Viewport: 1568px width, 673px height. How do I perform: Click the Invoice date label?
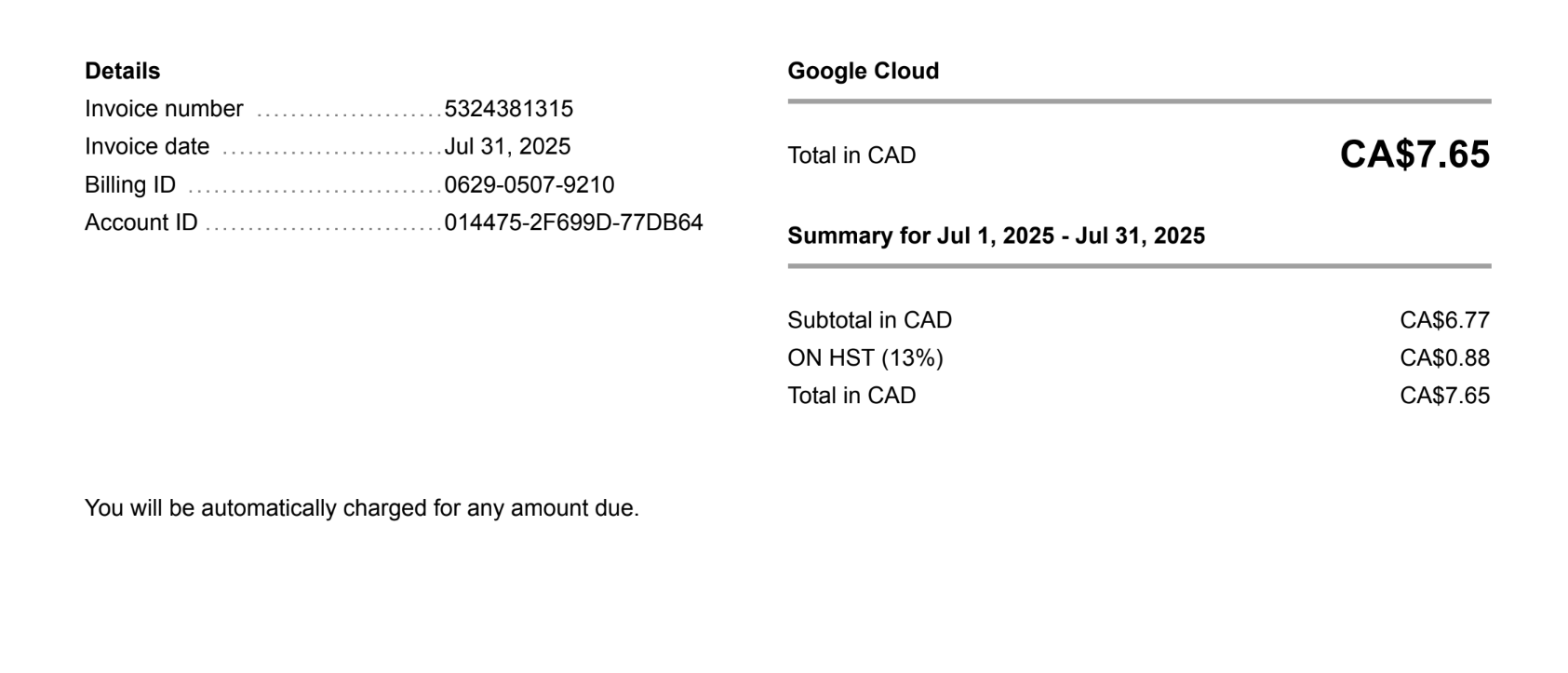point(147,147)
